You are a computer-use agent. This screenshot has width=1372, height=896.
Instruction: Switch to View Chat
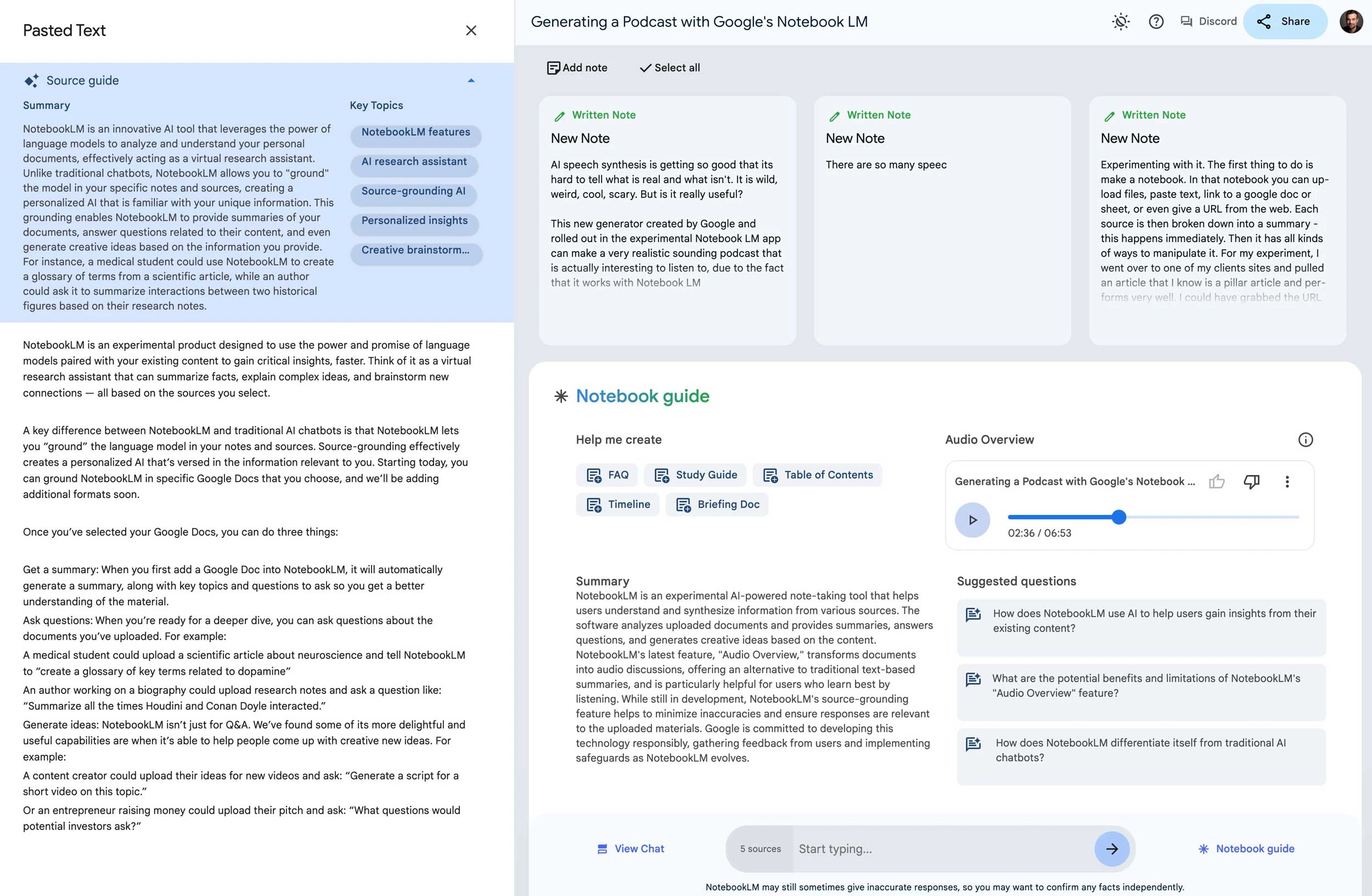[631, 849]
